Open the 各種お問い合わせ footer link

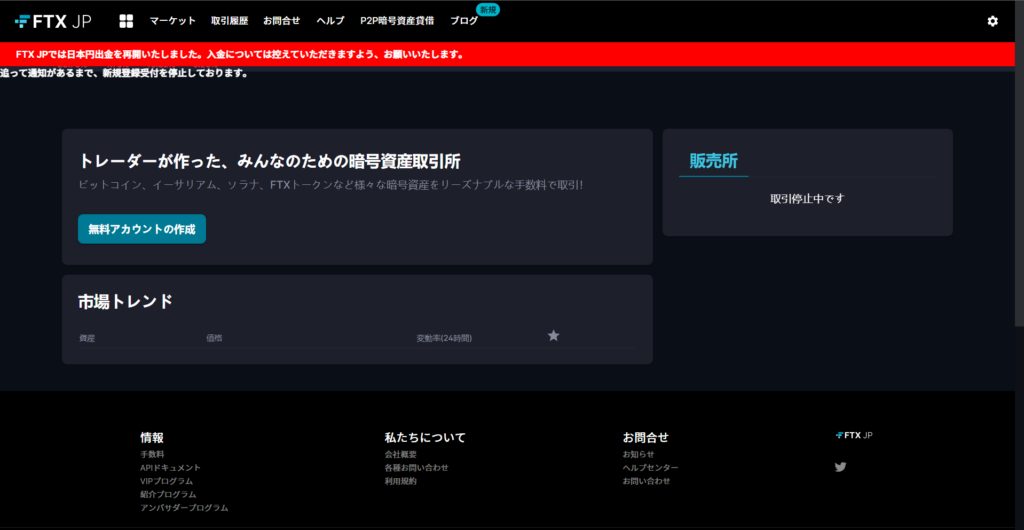(x=417, y=467)
